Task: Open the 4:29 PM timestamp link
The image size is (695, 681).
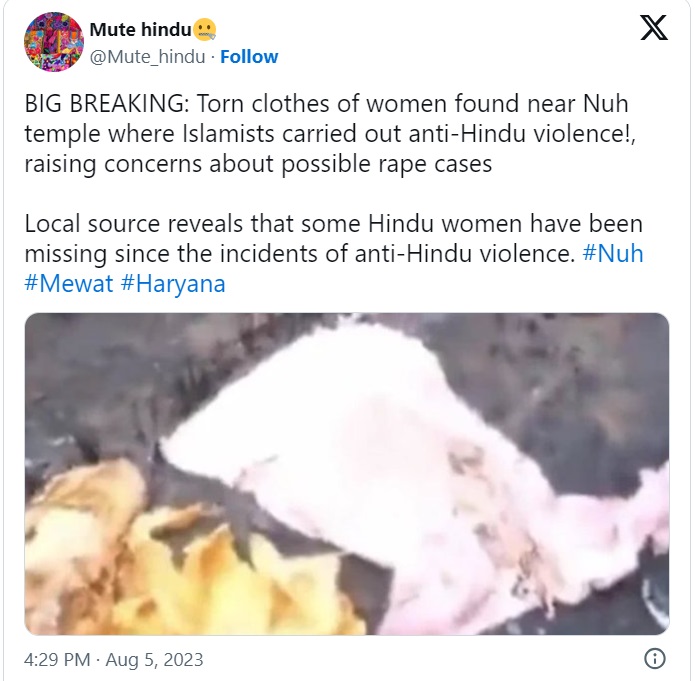Action: (57, 659)
